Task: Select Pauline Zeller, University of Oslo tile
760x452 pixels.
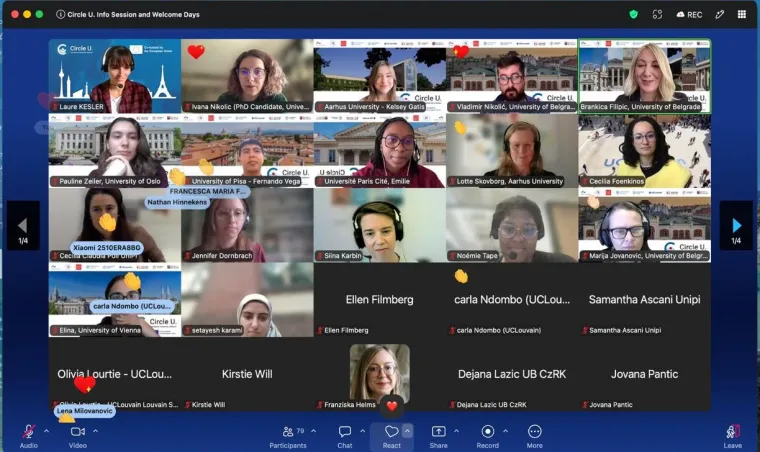Action: [115, 151]
